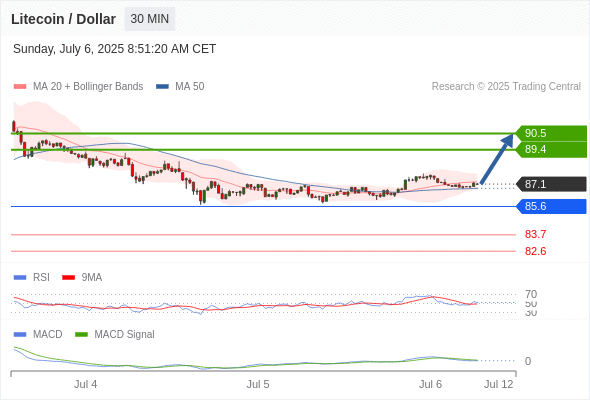This screenshot has height=400, width=590.
Task: Click the Jul 4 date axis label
Action: [x=85, y=384]
